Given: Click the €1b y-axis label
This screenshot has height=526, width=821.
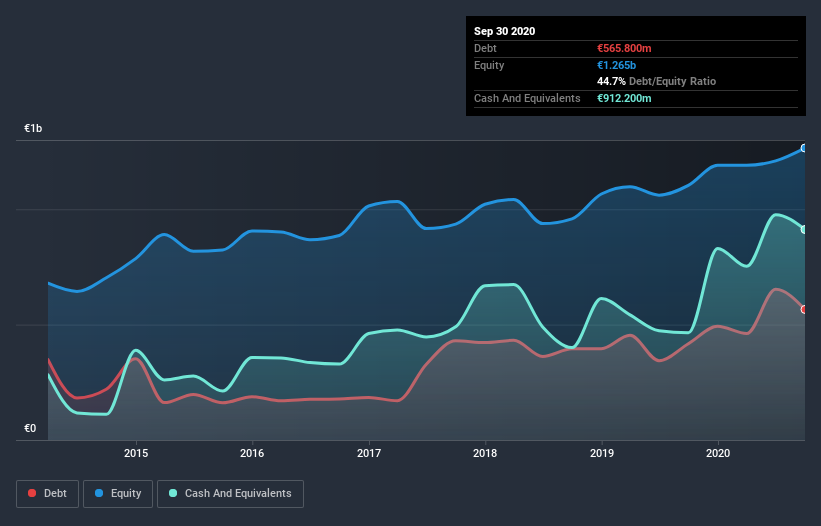Looking at the screenshot, I should pyautogui.click(x=33, y=129).
